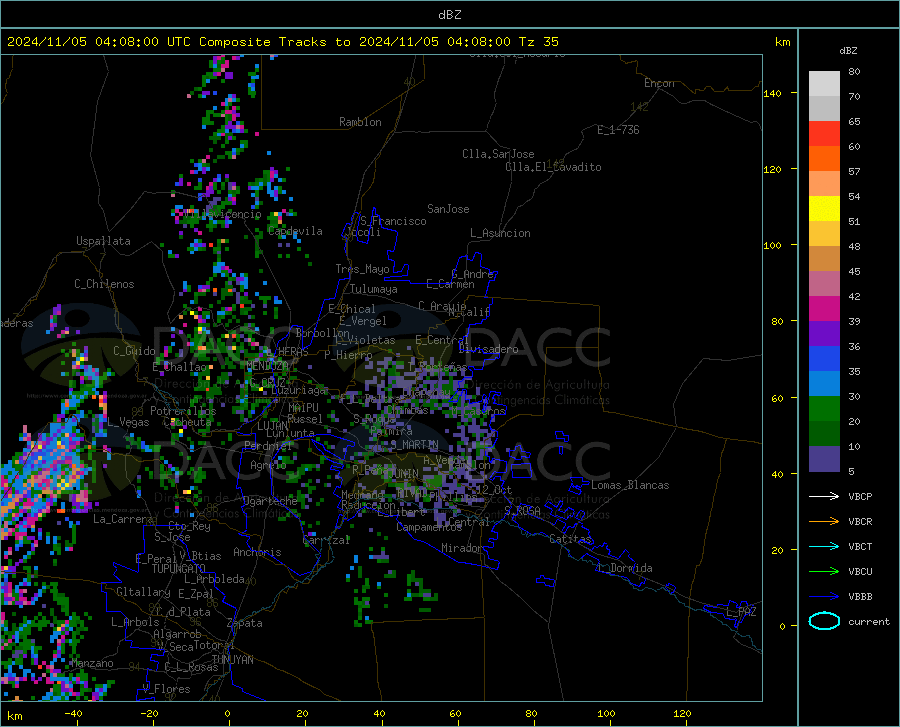Click the blue 36 dBZ legend swatch

pyautogui.click(x=824, y=359)
